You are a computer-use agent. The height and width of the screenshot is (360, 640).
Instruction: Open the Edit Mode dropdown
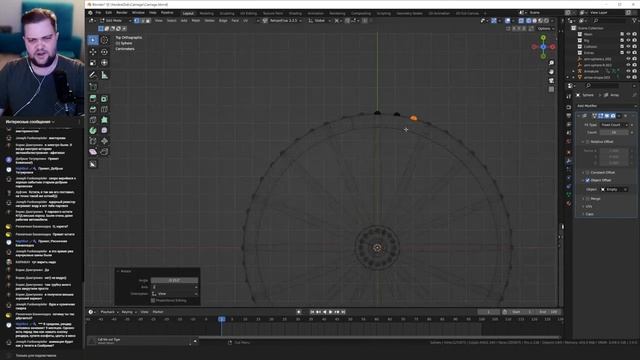pyautogui.click(x=116, y=20)
